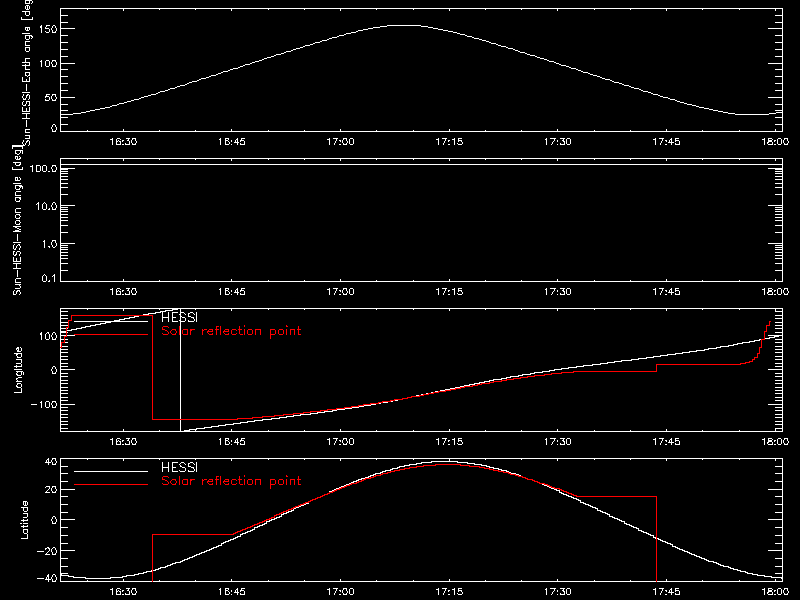Click red legend line sample in Longitude plot

click(111, 335)
